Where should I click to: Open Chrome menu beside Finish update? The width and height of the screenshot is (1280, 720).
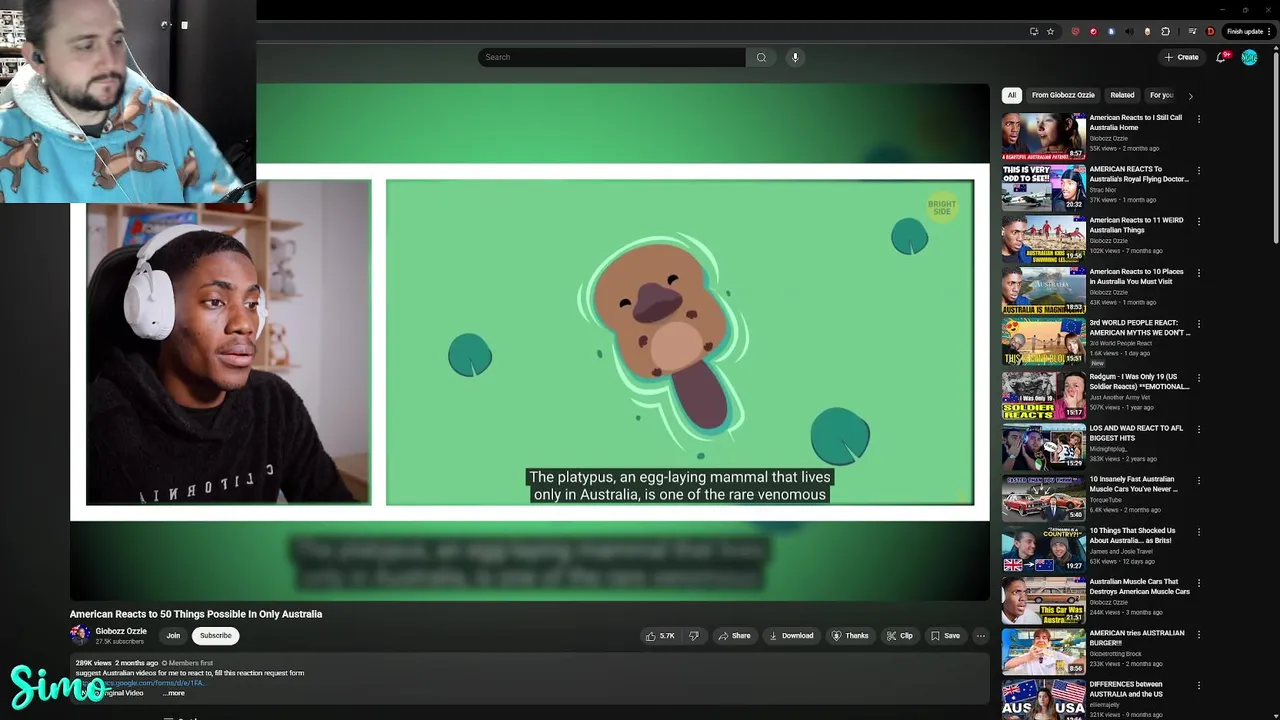1270,31
